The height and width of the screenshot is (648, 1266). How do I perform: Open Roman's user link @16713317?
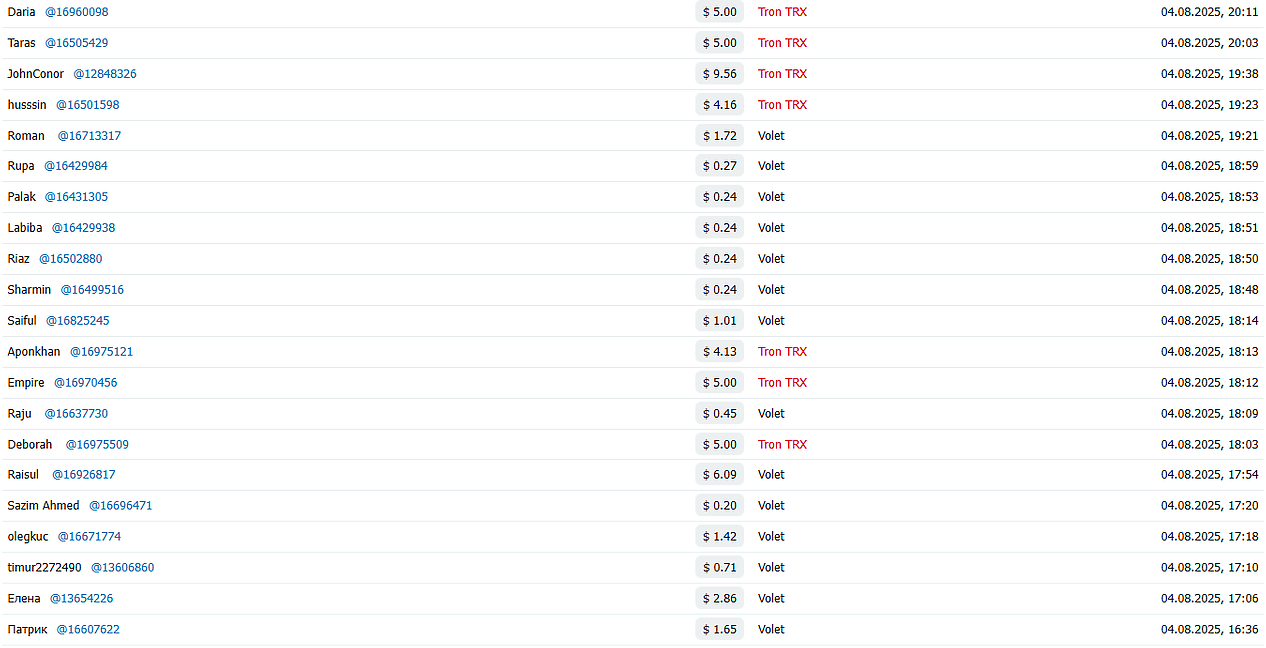pos(89,136)
